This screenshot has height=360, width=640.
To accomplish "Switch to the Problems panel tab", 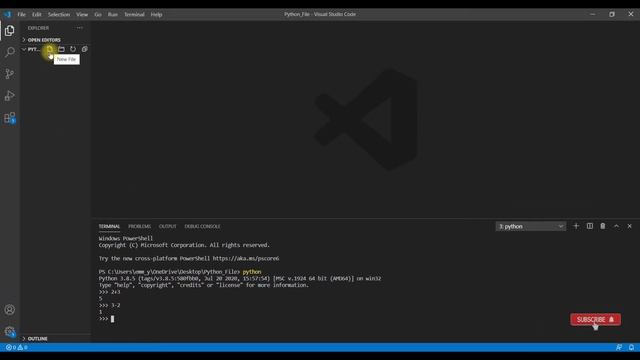I will click(x=140, y=227).
